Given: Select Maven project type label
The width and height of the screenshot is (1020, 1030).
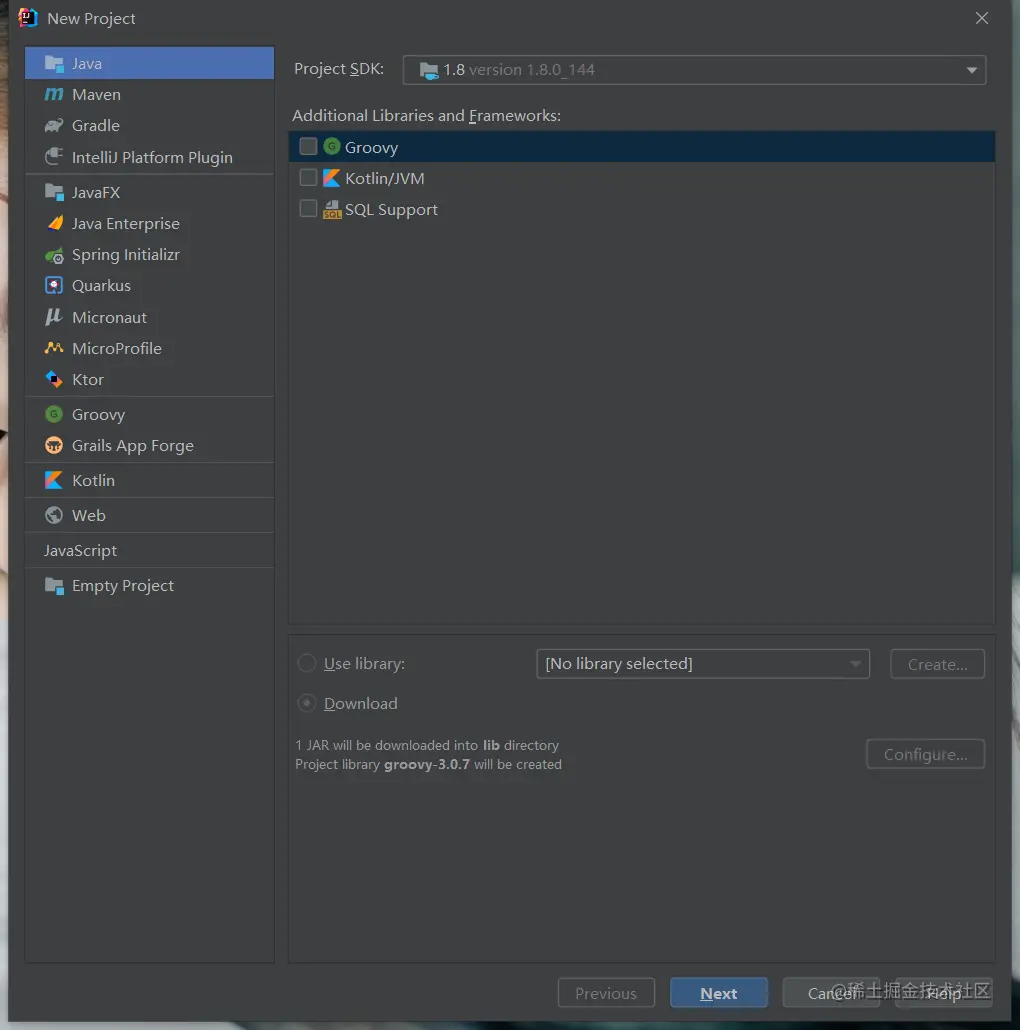Looking at the screenshot, I should point(97,95).
